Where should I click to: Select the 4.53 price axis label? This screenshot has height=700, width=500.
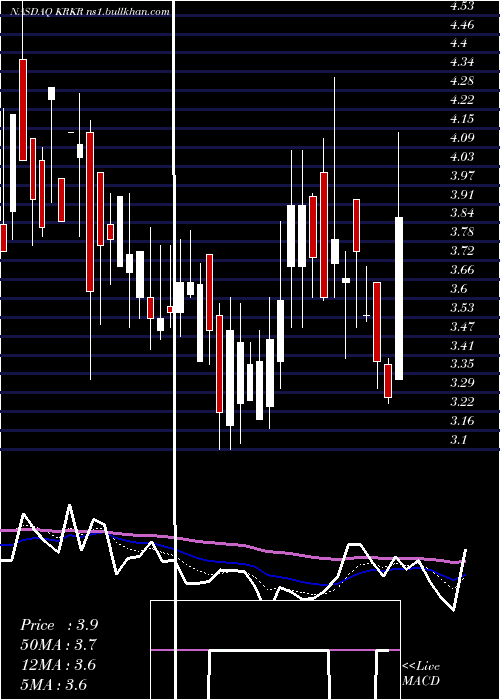click(462, 6)
